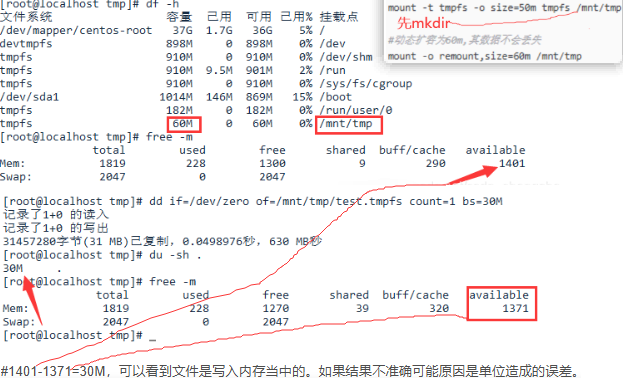Image resolution: width=623 pixels, height=378 pixels.
Task: Click the 9.5M used value
Action: [219, 70]
